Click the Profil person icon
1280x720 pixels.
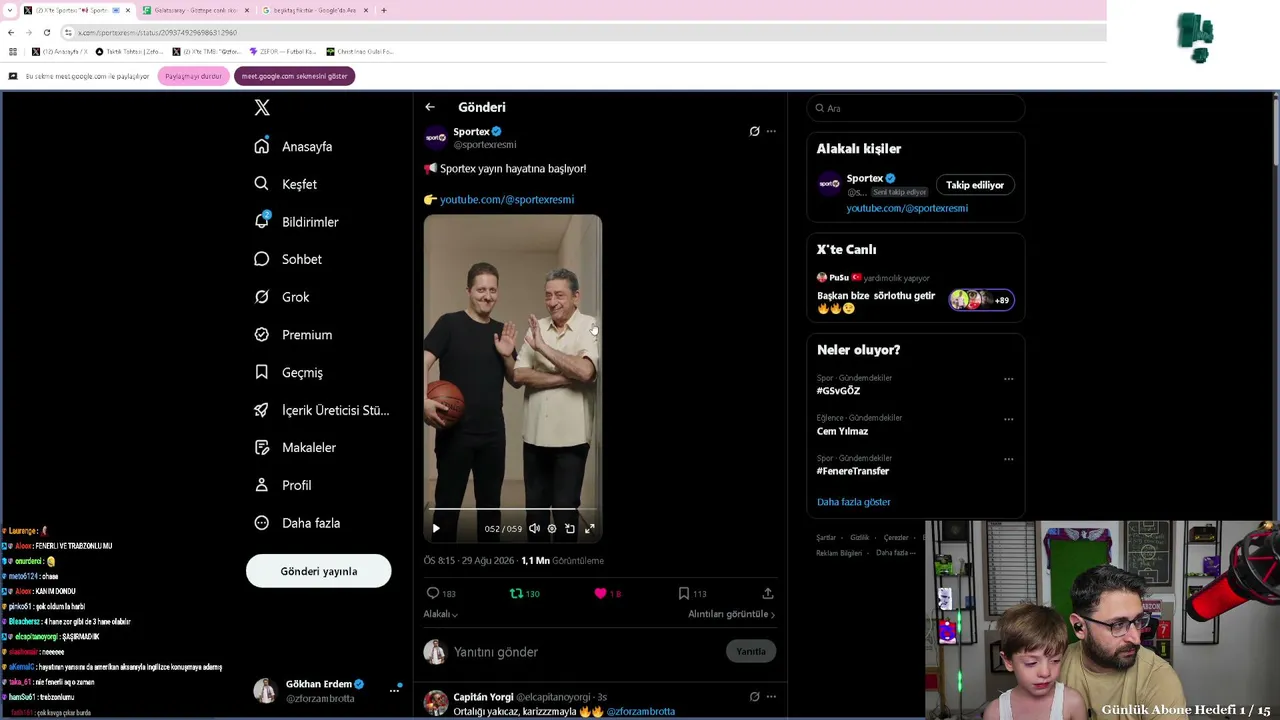262,485
